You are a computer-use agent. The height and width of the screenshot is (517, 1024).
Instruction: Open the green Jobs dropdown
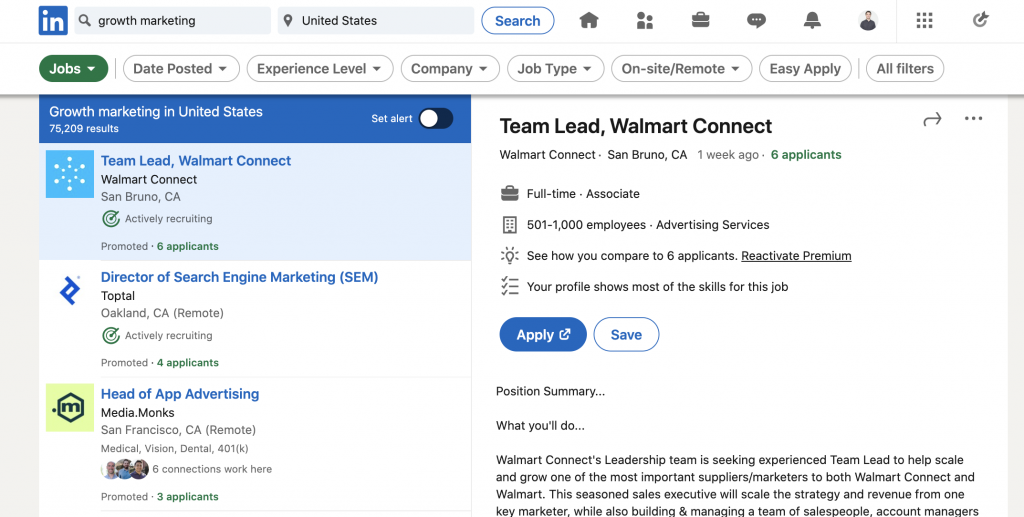73,69
